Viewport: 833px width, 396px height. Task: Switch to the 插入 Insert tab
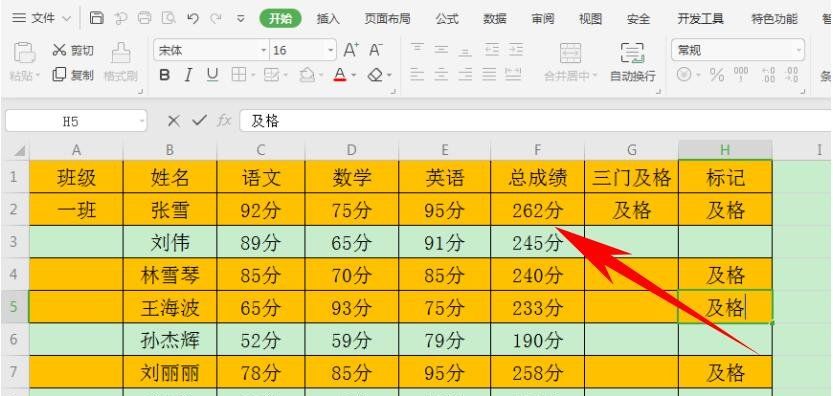tap(328, 19)
